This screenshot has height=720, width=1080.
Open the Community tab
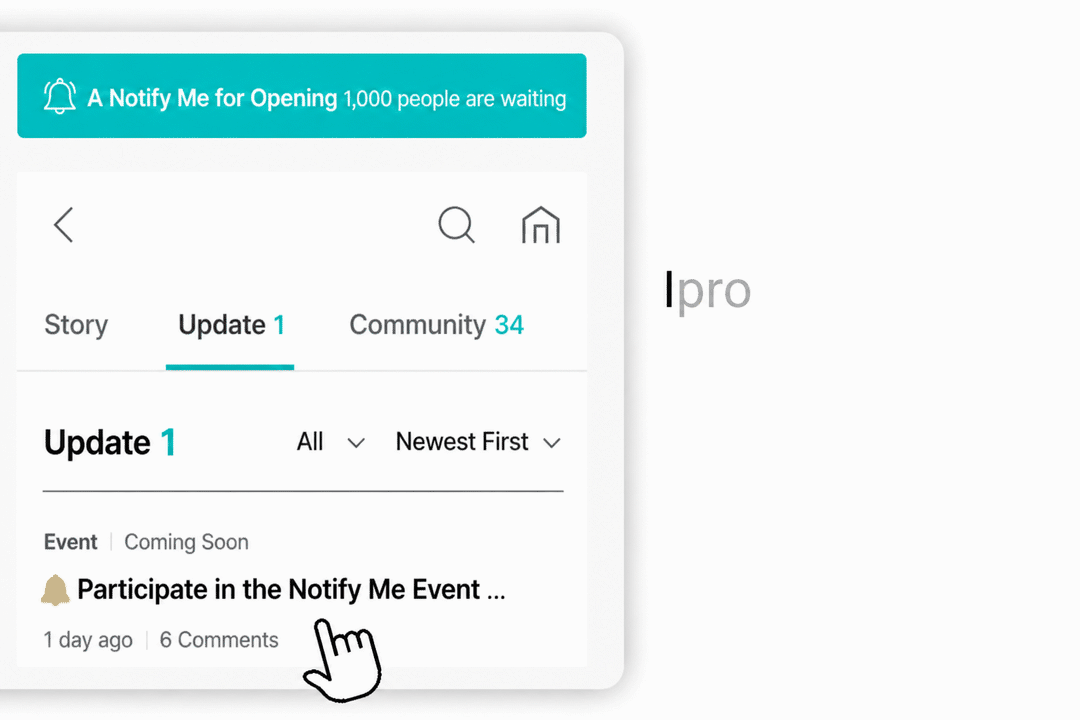pos(436,325)
